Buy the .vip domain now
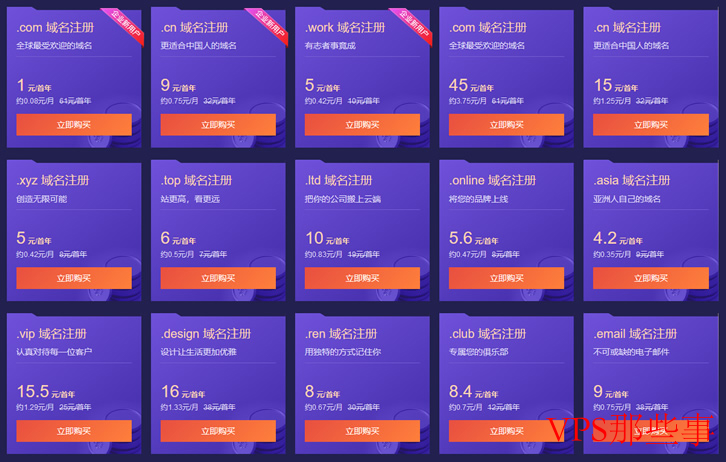 pos(74,431)
